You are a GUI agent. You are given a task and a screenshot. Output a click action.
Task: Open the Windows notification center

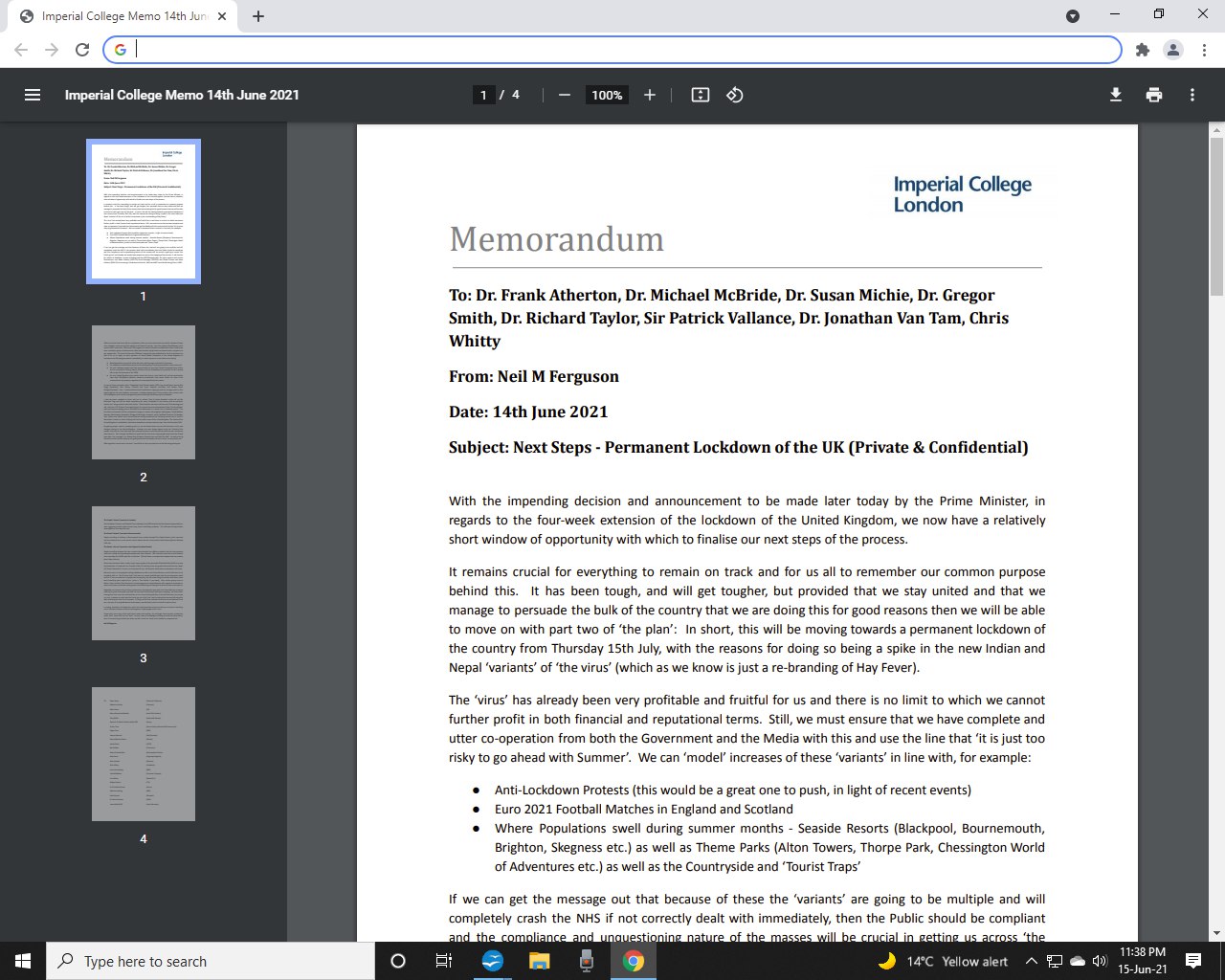point(1193,961)
